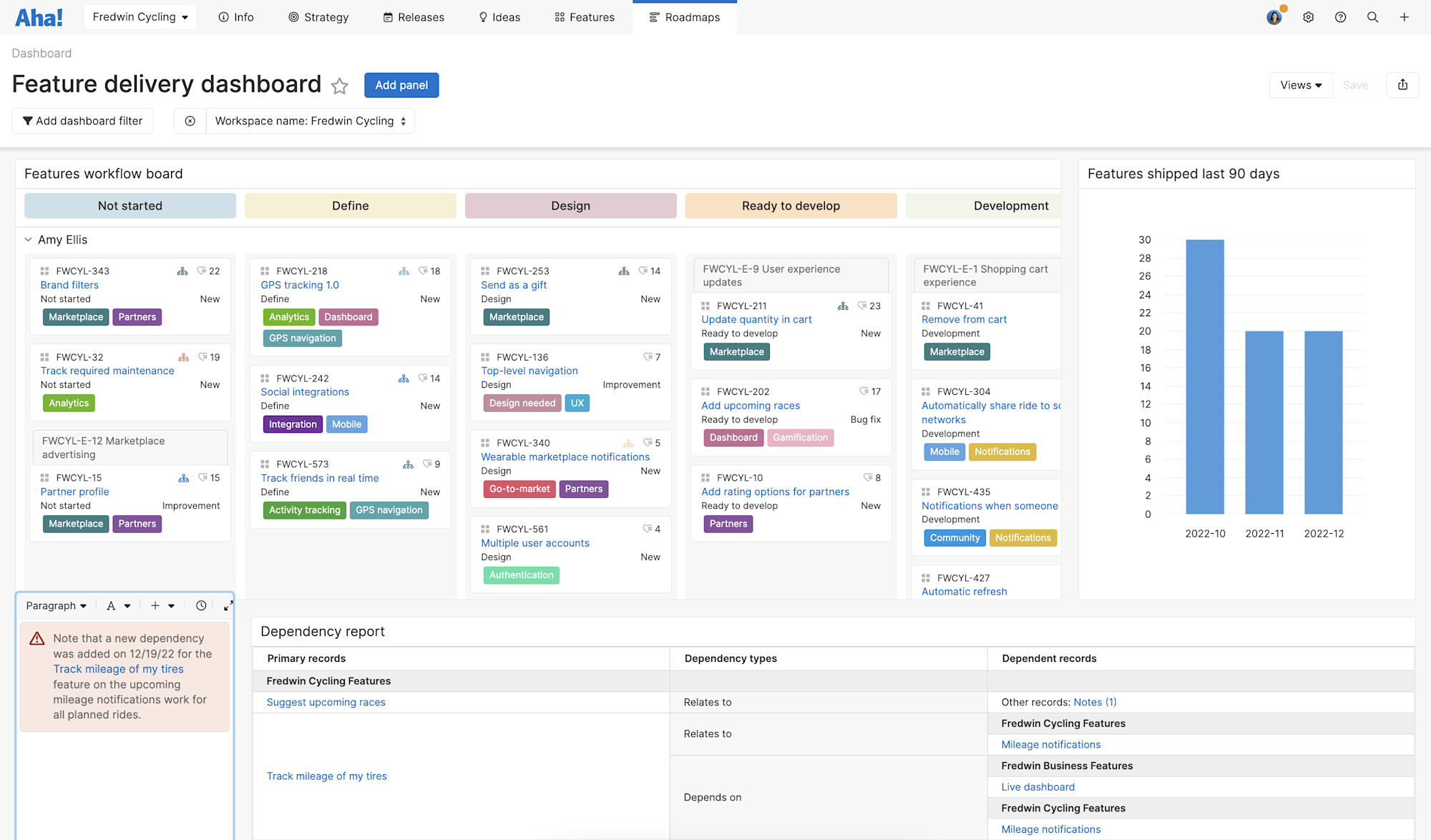Favorite the dashboard with the star

tap(340, 86)
